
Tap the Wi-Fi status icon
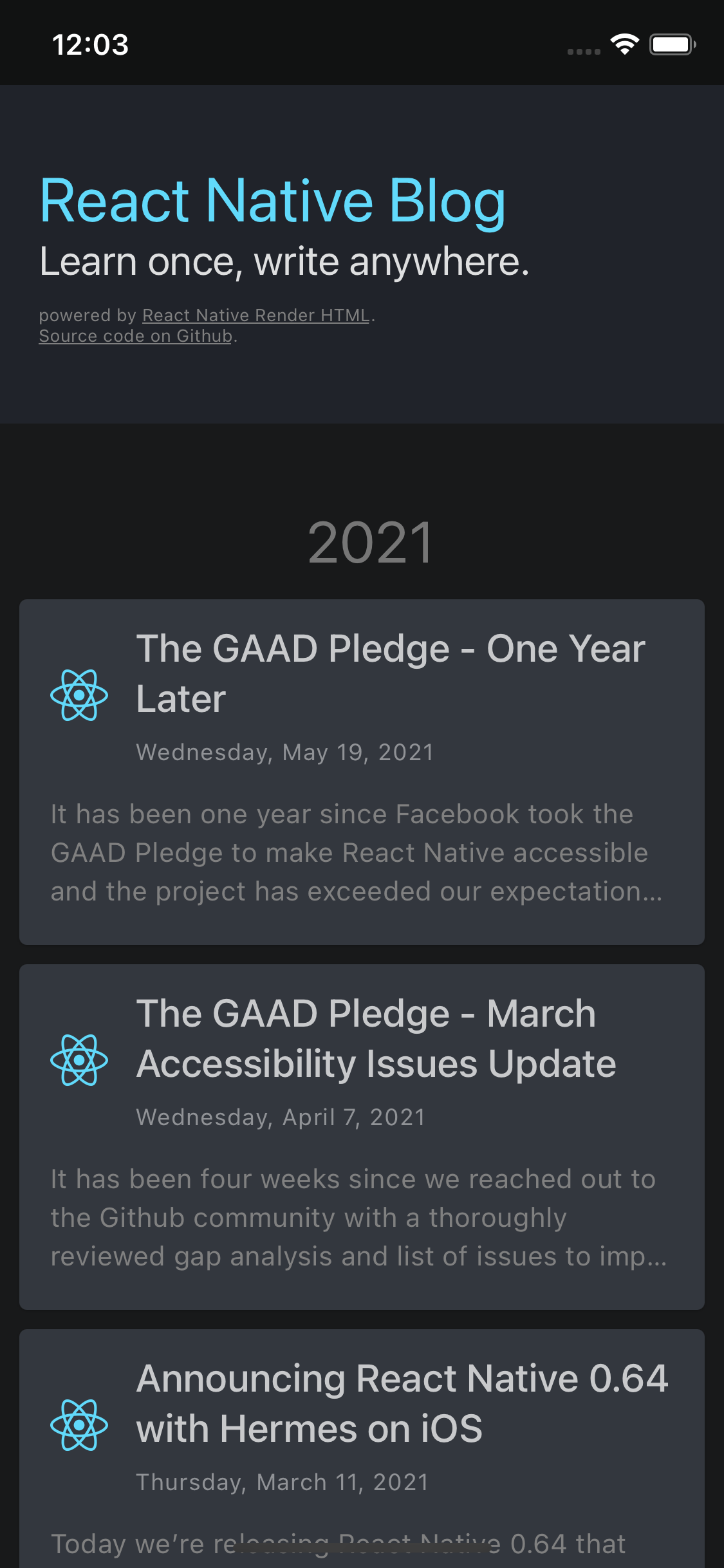tap(624, 44)
